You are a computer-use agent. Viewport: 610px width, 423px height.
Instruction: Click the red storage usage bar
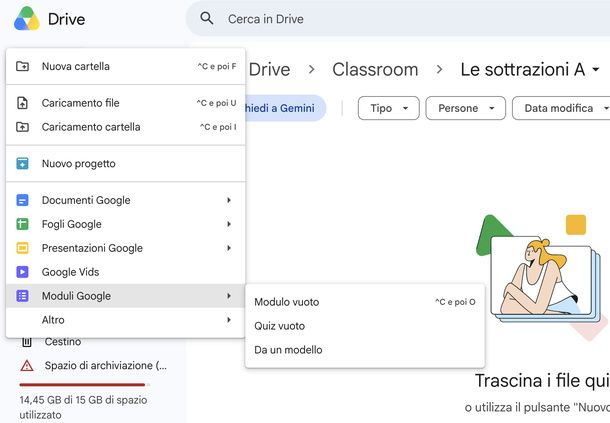[x=84, y=385]
